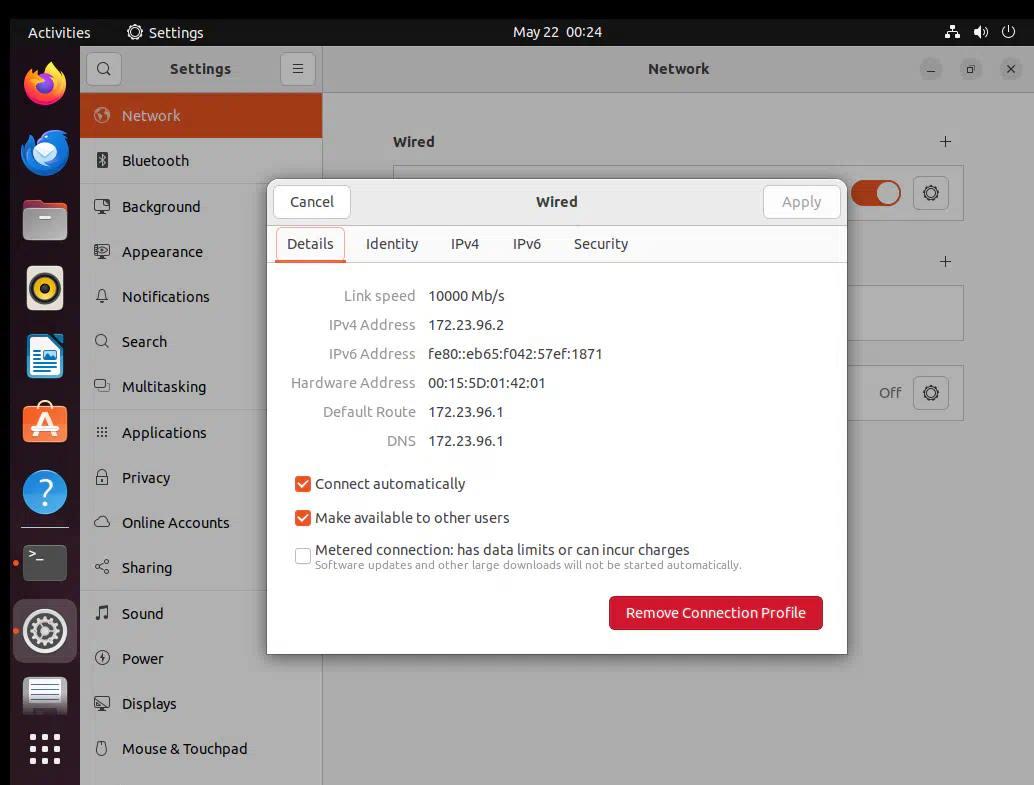Click the IPv4 address 172.23.96.2
The width and height of the screenshot is (1034, 785).
(x=466, y=325)
